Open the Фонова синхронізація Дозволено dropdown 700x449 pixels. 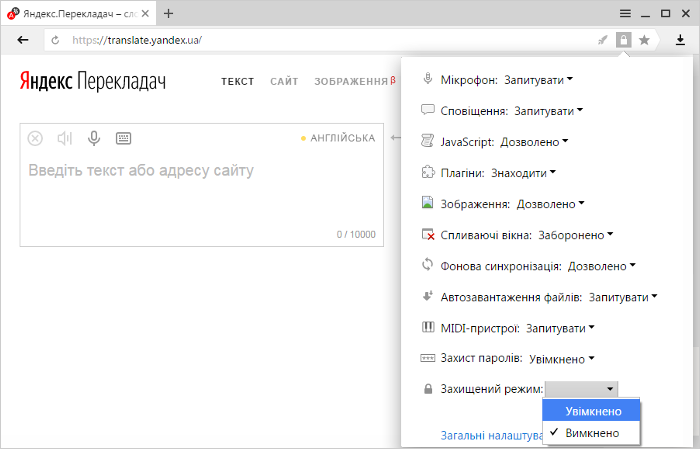click(602, 266)
